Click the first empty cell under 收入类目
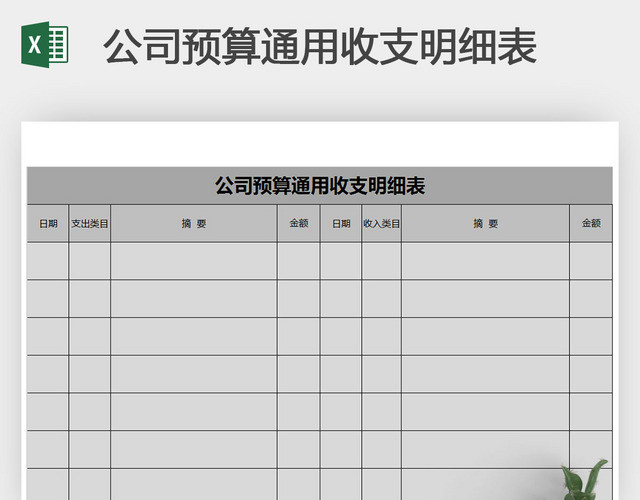 pyautogui.click(x=382, y=261)
